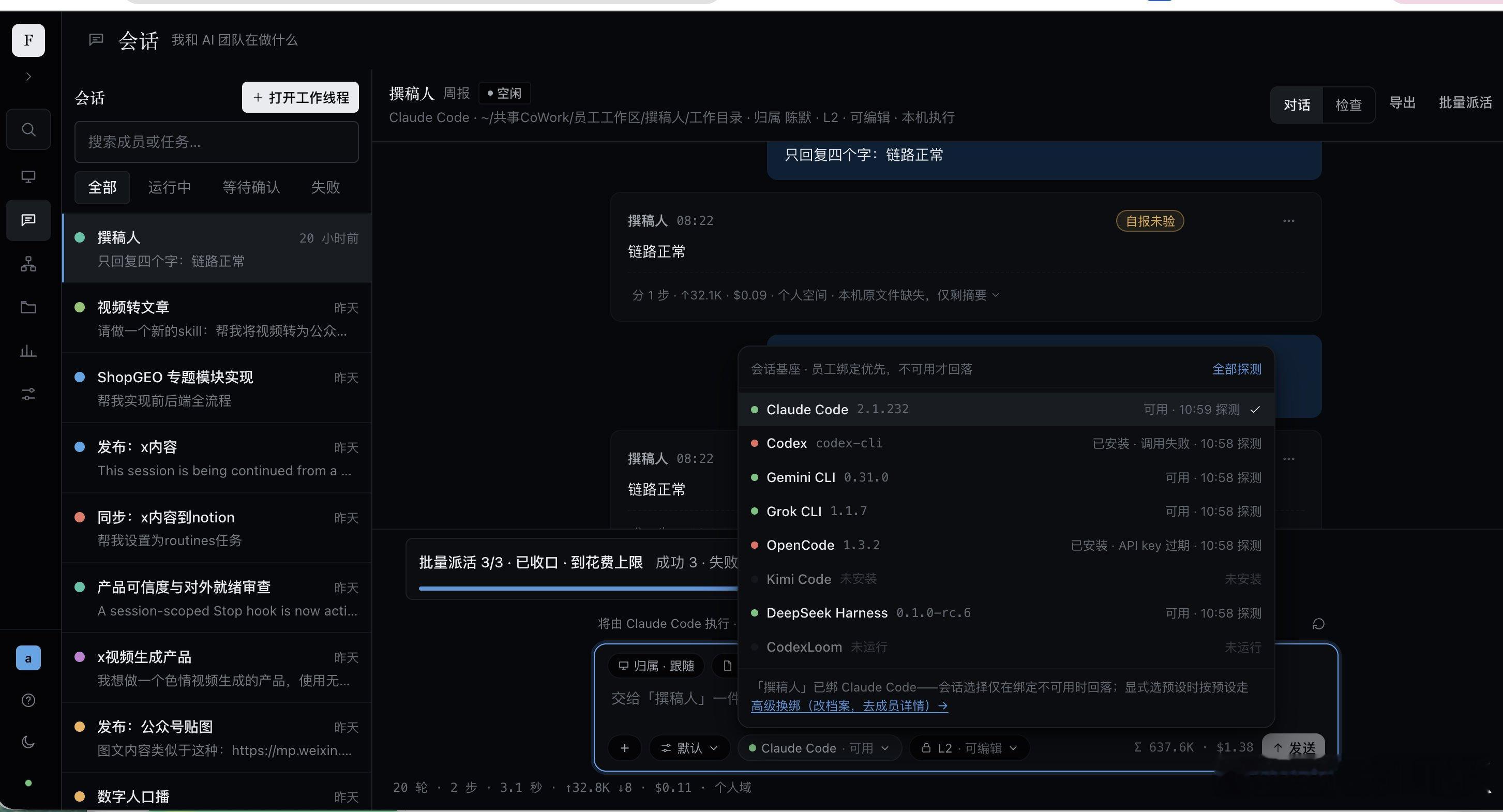Open the 产品可信度与对外就绪审查 conversation

(x=217, y=598)
